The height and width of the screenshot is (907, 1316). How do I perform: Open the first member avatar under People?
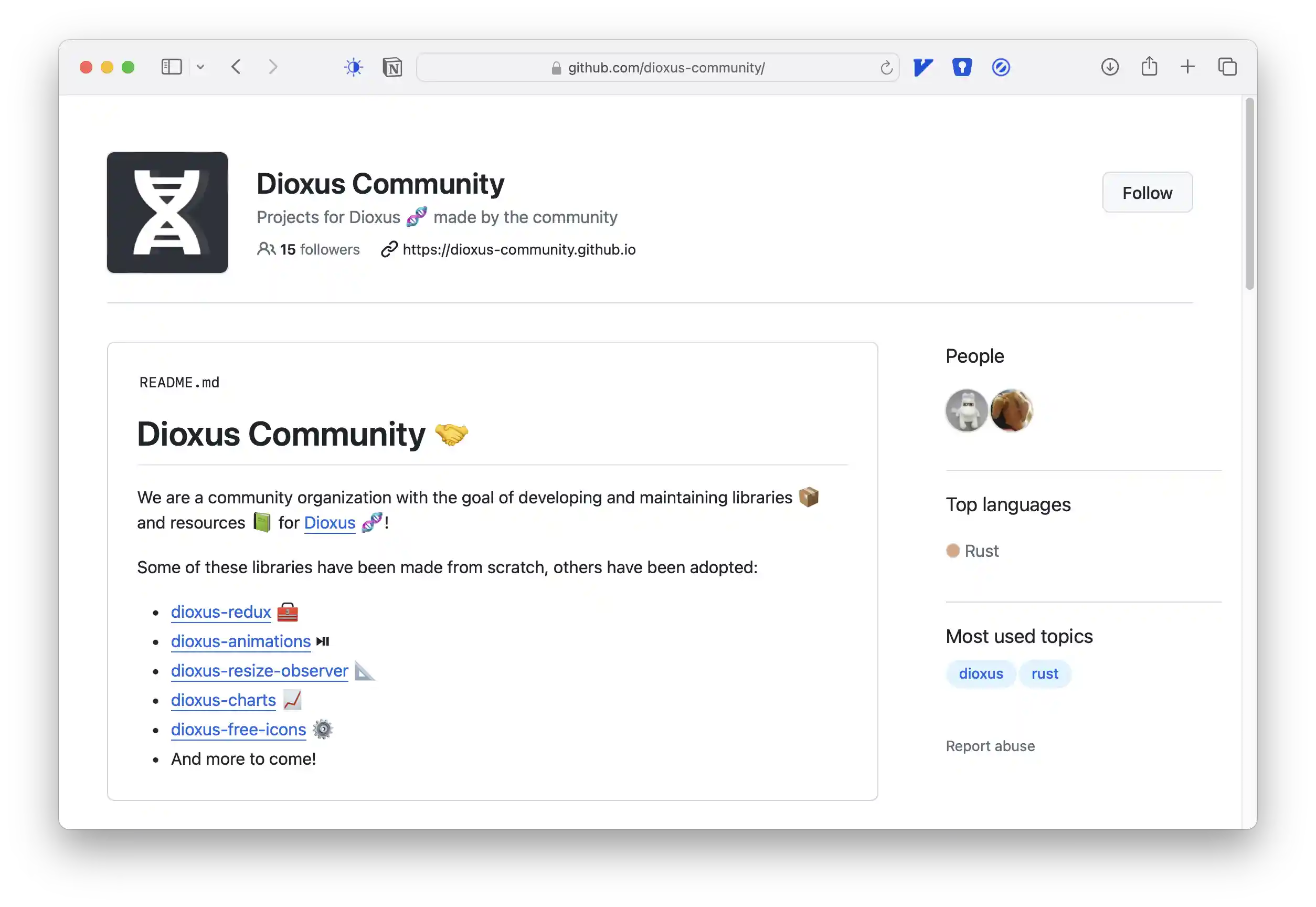click(x=966, y=410)
